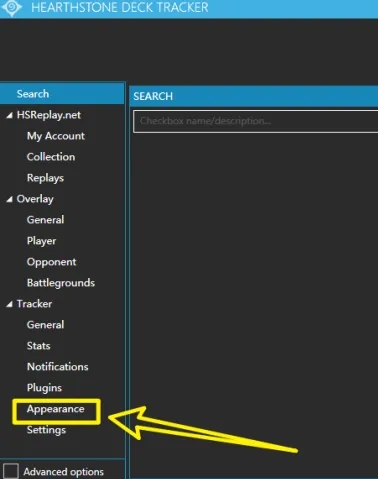Enable the Advanced options checkbox
Image resolution: width=378 pixels, height=479 pixels.
(11, 471)
